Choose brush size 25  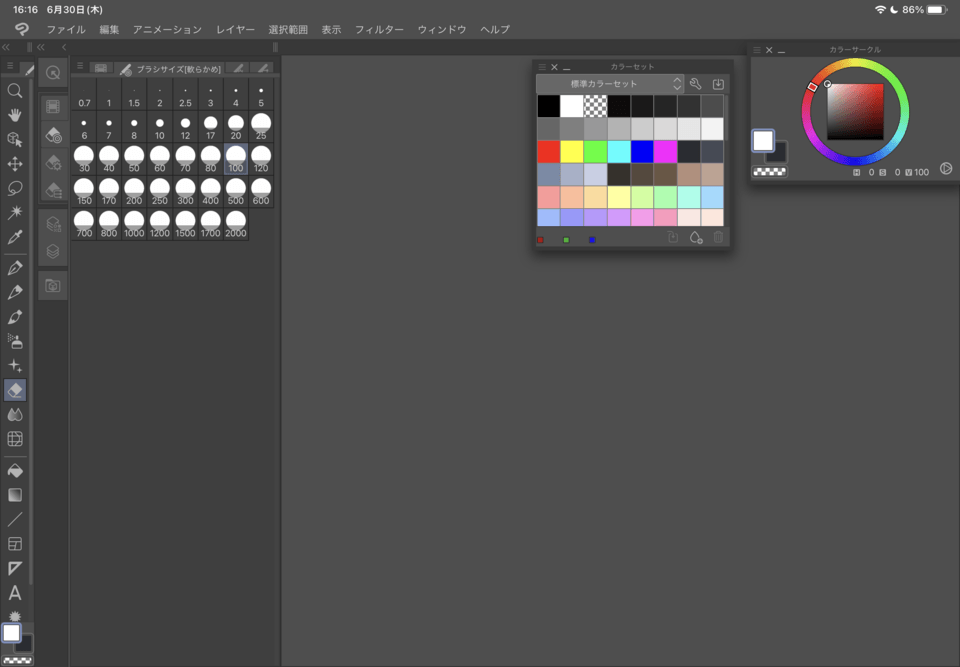coord(261,127)
